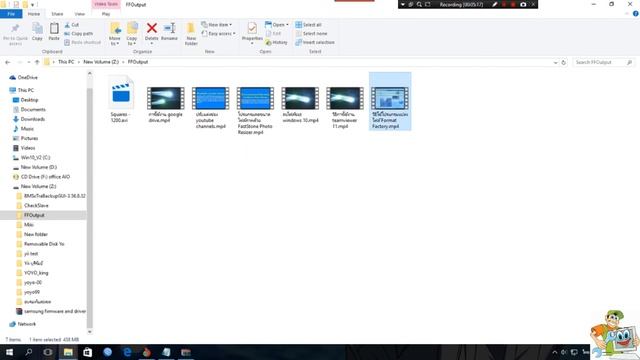This screenshot has width=640, height=360.
Task: Click the Video Tools contextual tab
Action: click(106, 4)
